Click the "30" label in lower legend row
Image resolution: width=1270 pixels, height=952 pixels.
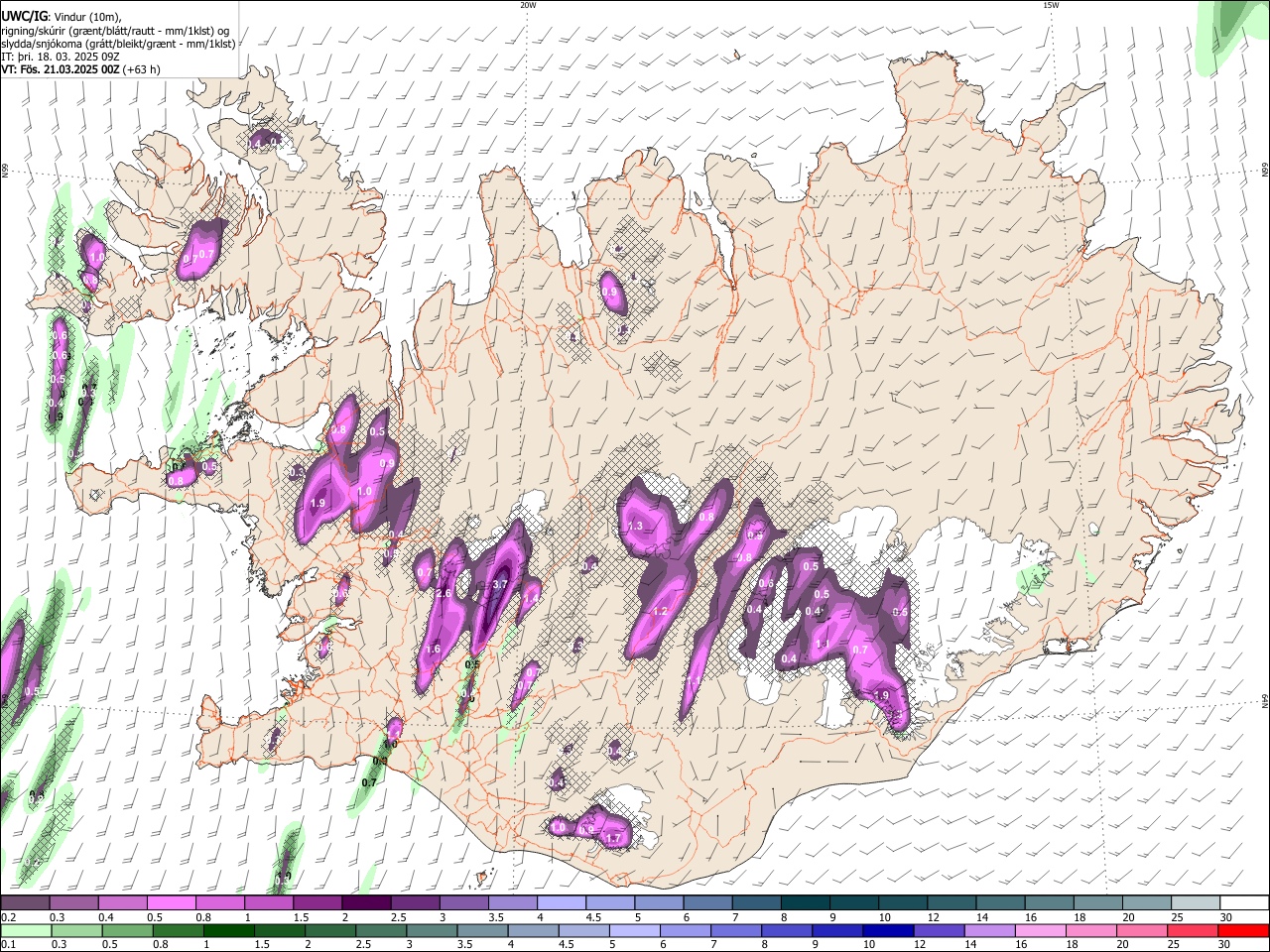click(x=1225, y=944)
